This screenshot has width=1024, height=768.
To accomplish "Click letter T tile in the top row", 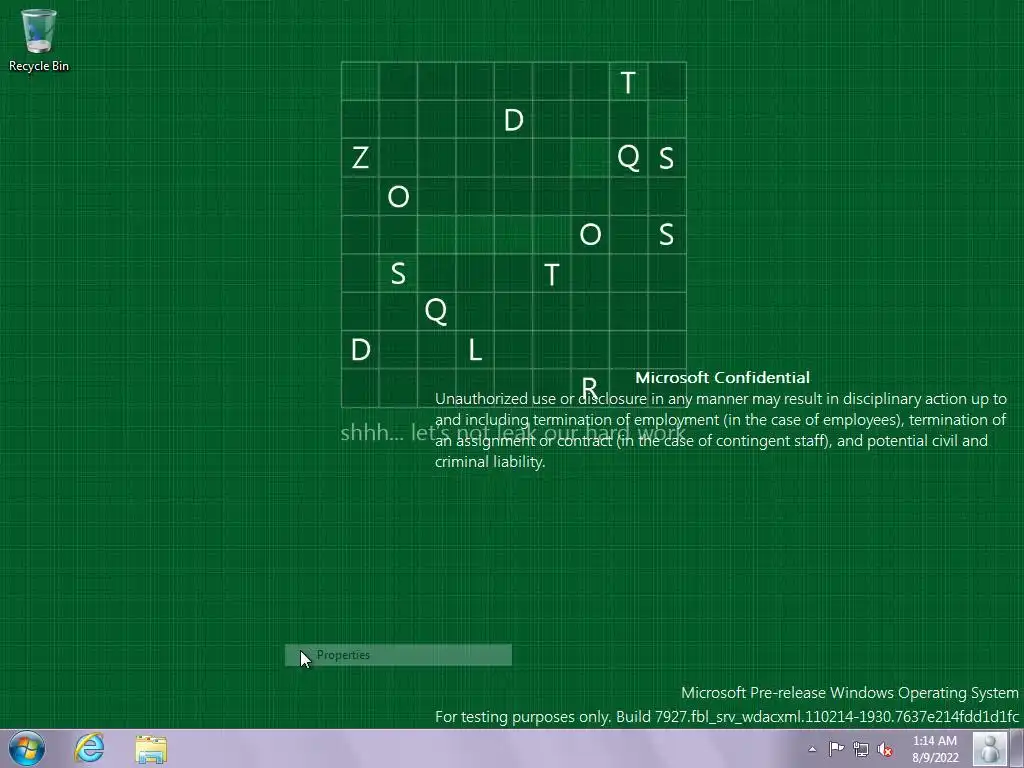I will point(628,82).
